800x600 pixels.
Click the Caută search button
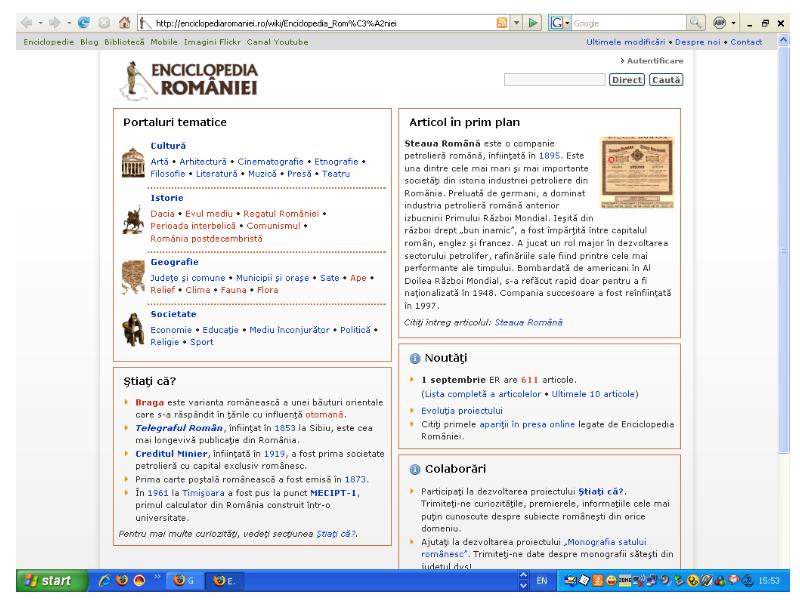[x=666, y=80]
